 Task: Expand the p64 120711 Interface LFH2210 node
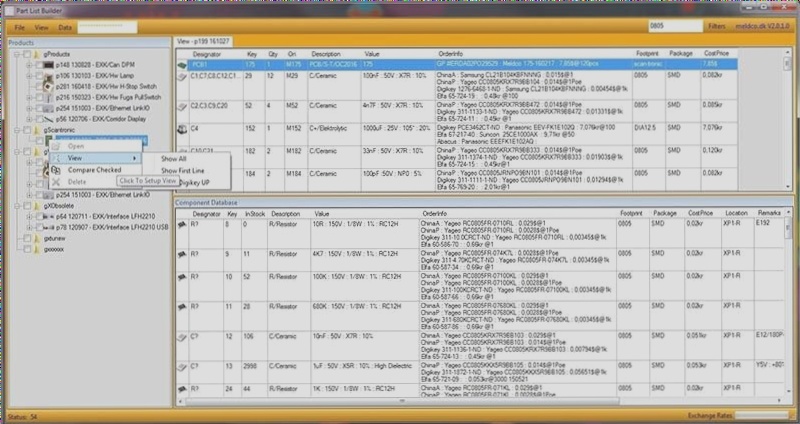[x=26, y=216]
